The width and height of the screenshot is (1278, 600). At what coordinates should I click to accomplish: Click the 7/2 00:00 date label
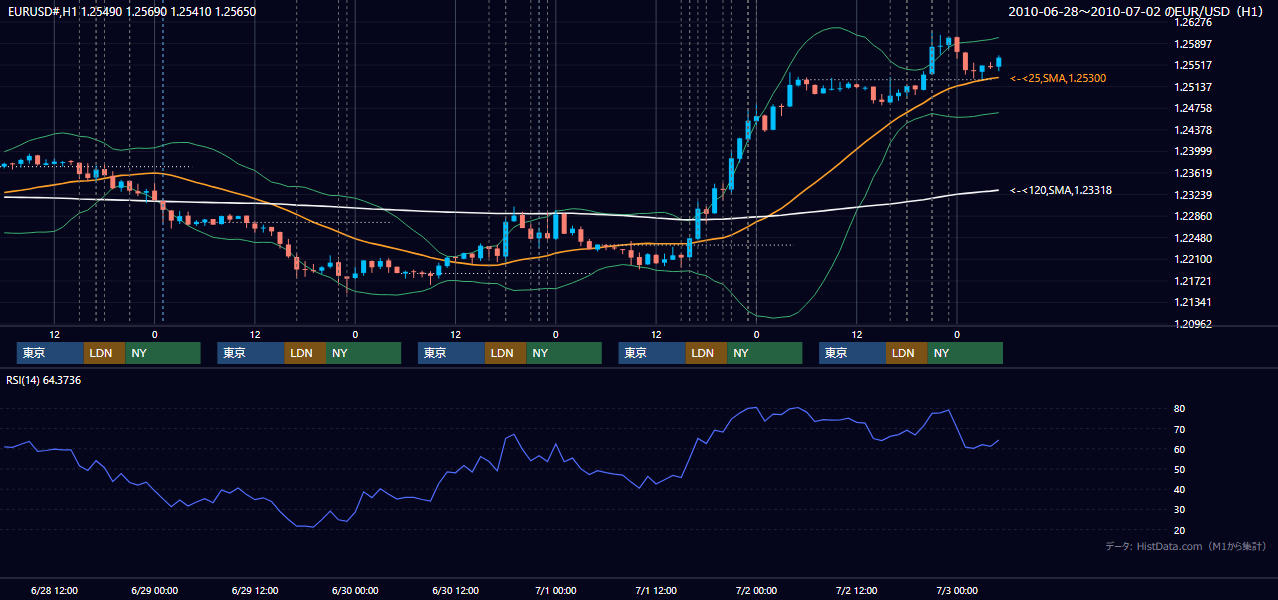756,590
